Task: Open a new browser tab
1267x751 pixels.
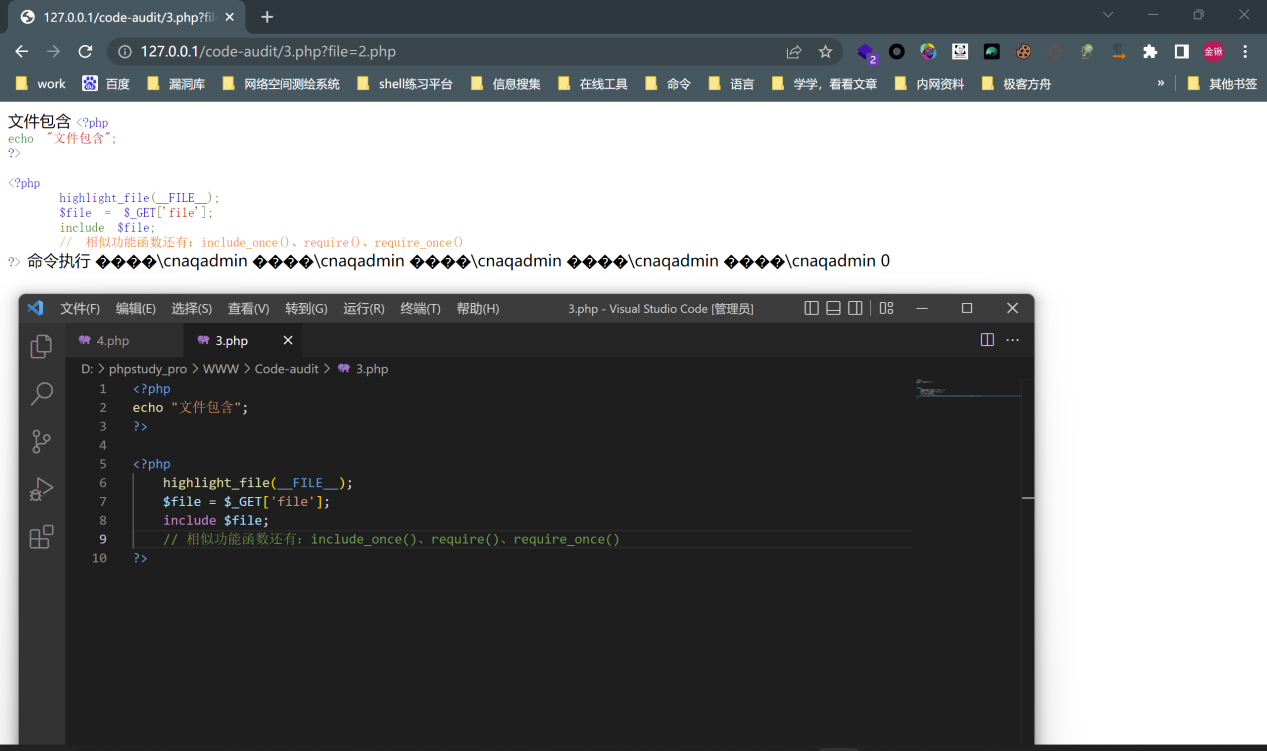Action: click(x=267, y=17)
